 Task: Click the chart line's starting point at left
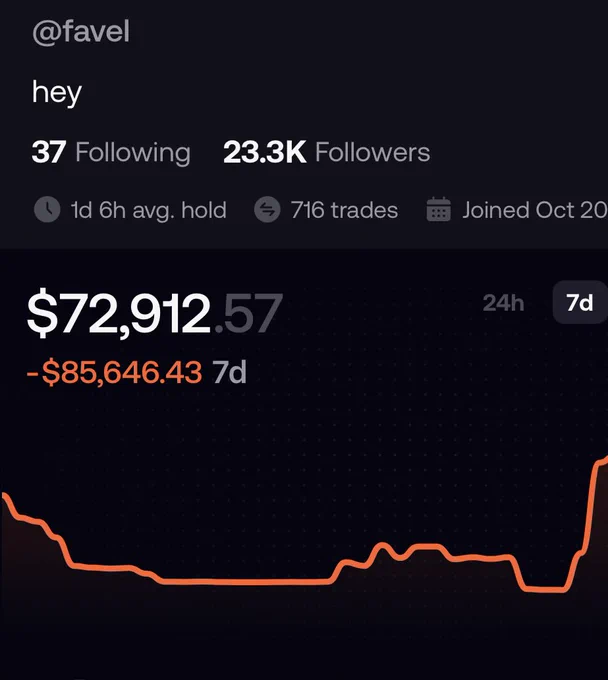(4, 497)
